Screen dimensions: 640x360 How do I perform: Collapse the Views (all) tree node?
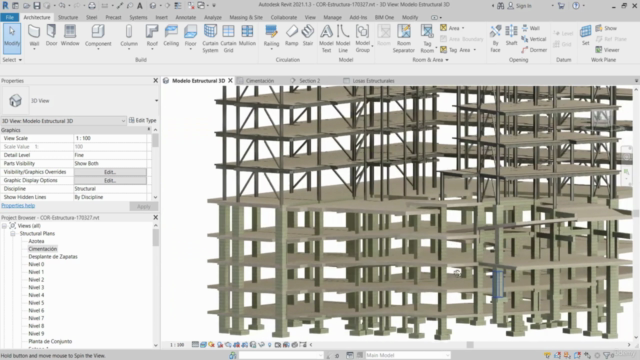4,226
